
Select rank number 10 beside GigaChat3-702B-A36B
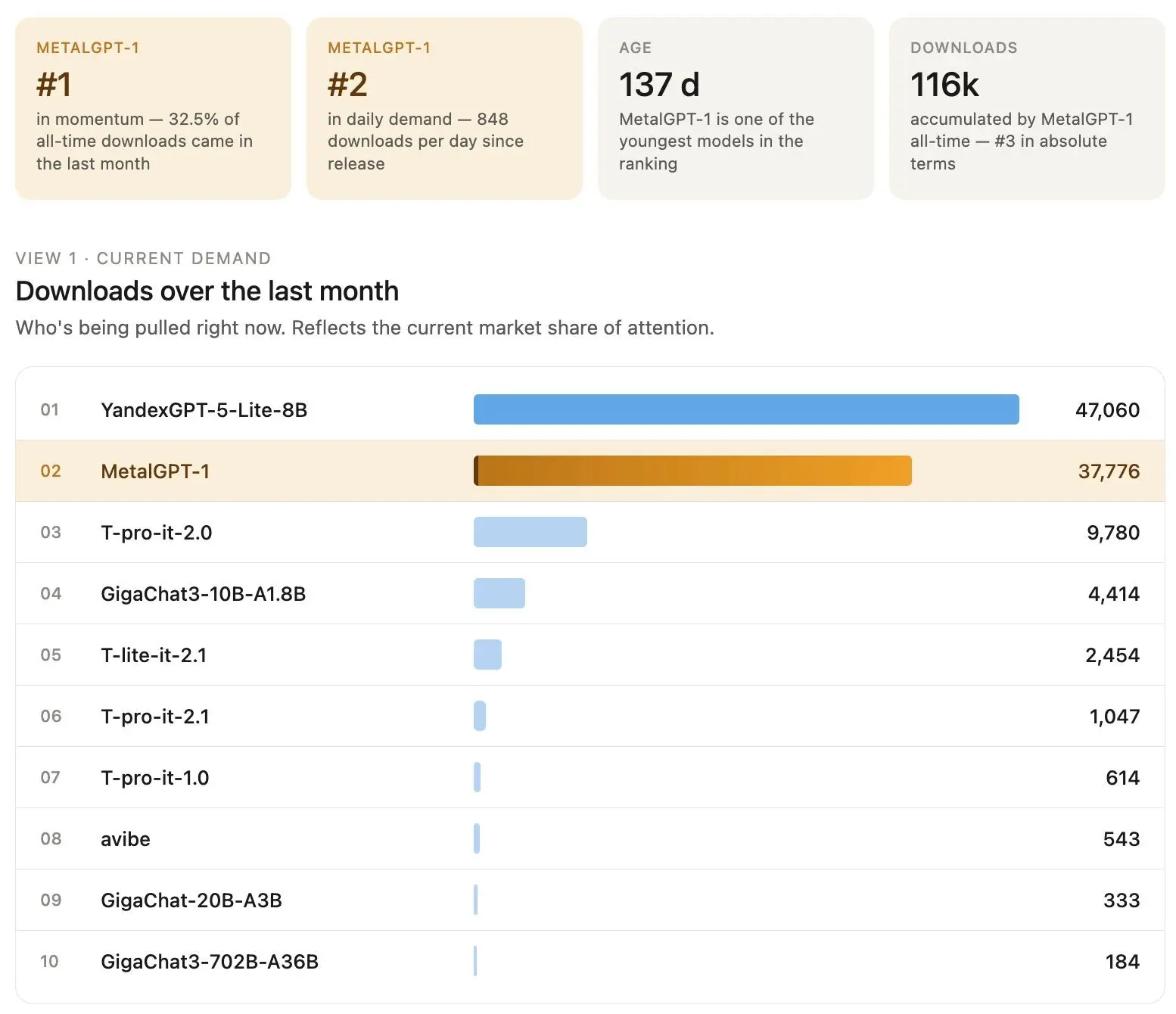[x=49, y=962]
